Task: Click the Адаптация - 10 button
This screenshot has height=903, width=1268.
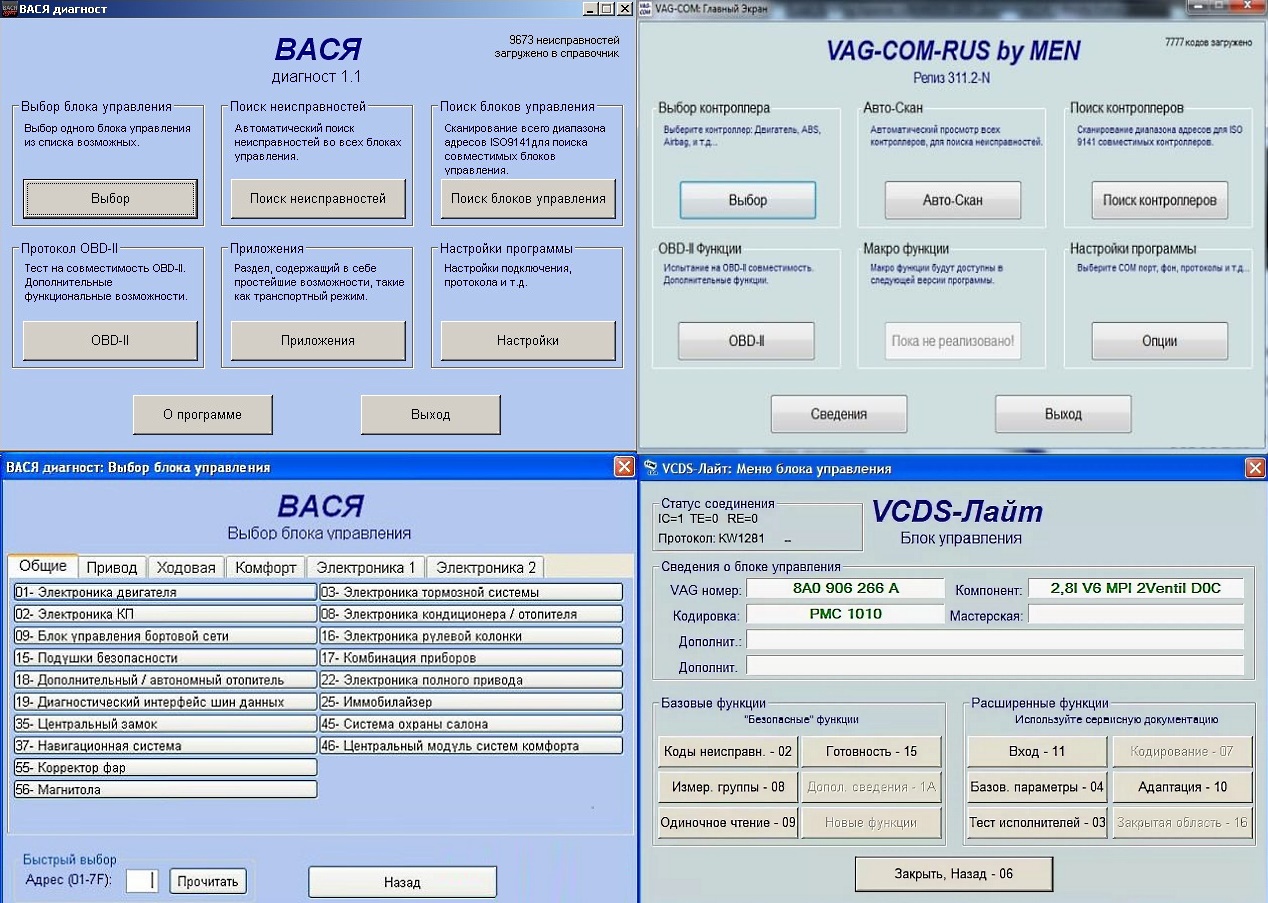Action: tap(1182, 787)
